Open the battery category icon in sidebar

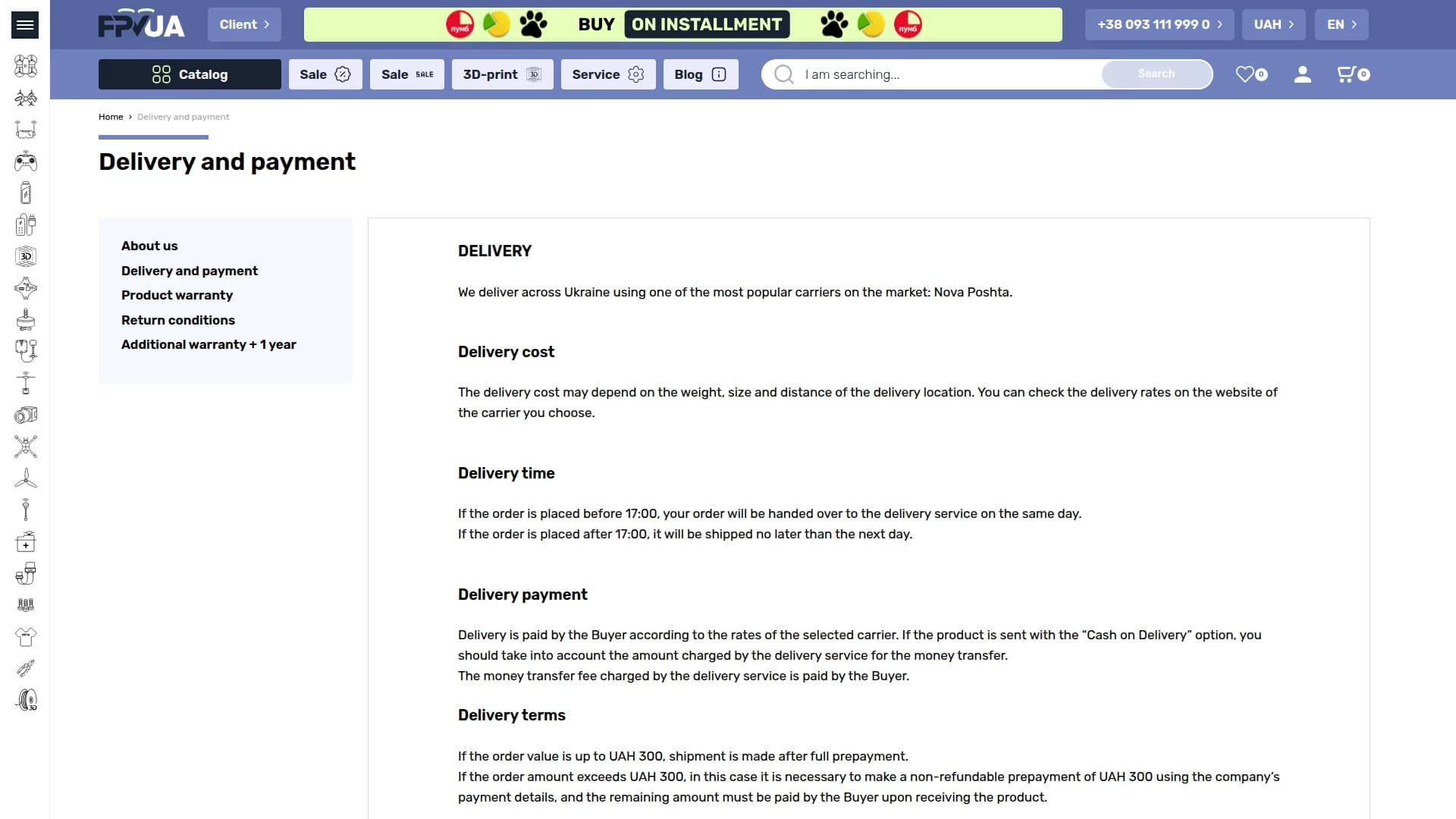point(25,193)
